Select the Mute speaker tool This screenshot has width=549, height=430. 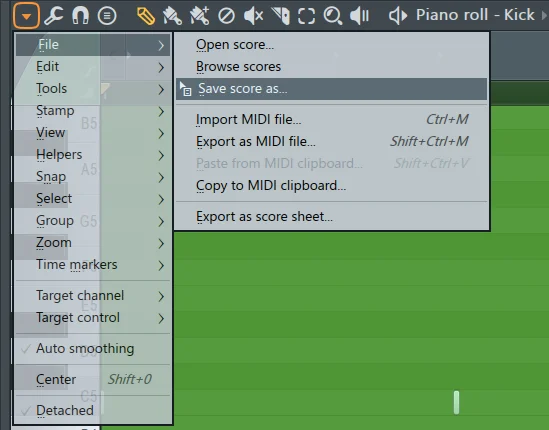(253, 16)
